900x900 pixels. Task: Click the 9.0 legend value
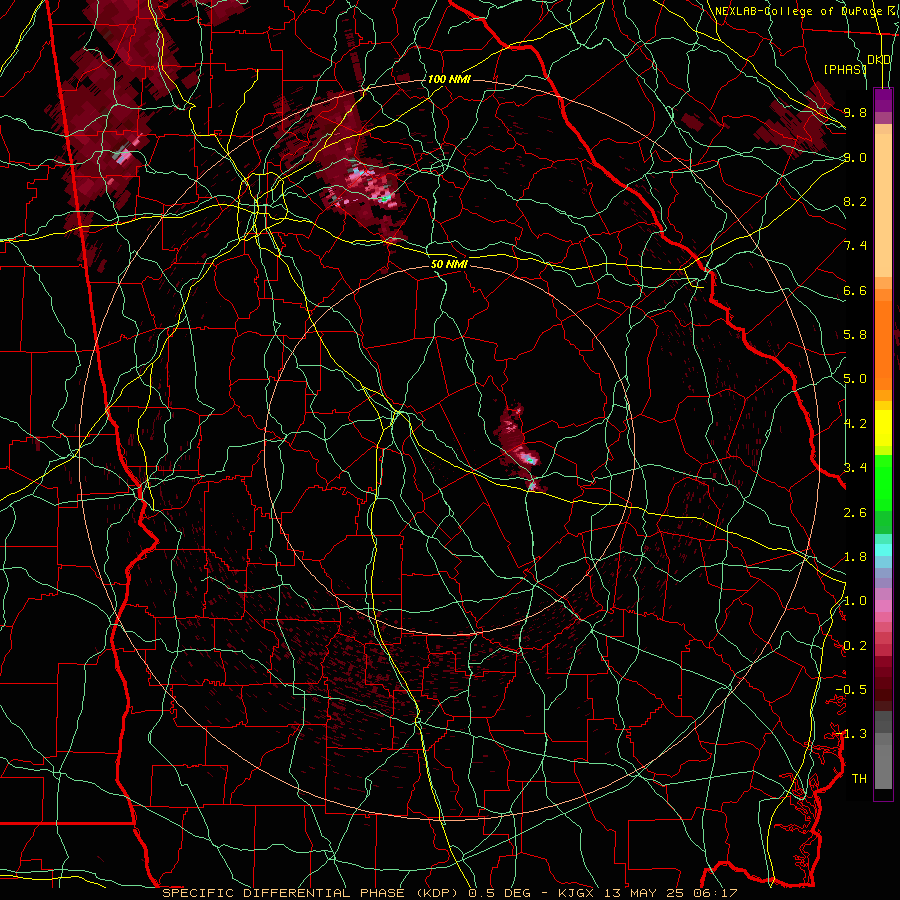click(855, 157)
